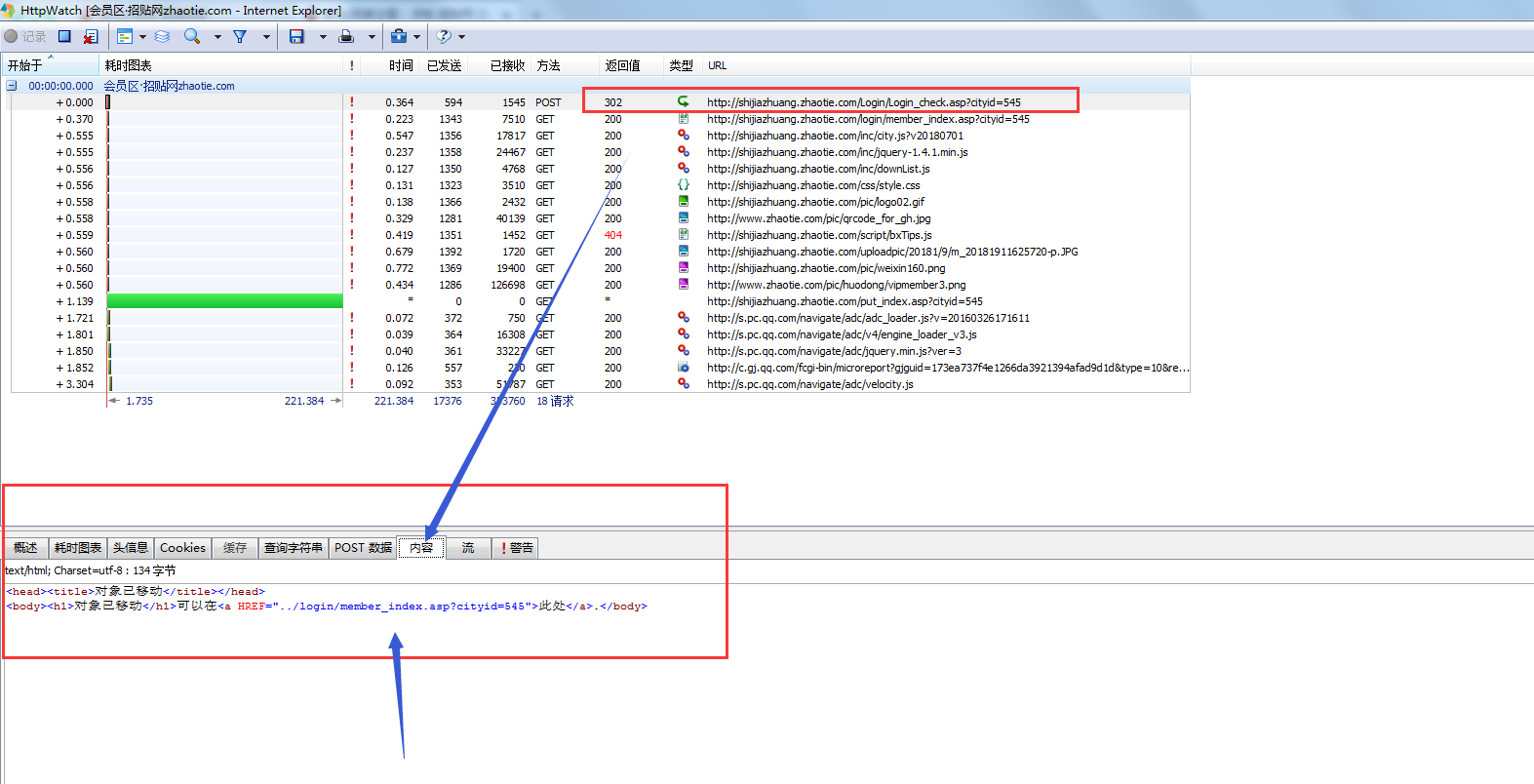Click the clear log icon with red X
Screen dimensions: 1534x784
click(x=90, y=36)
